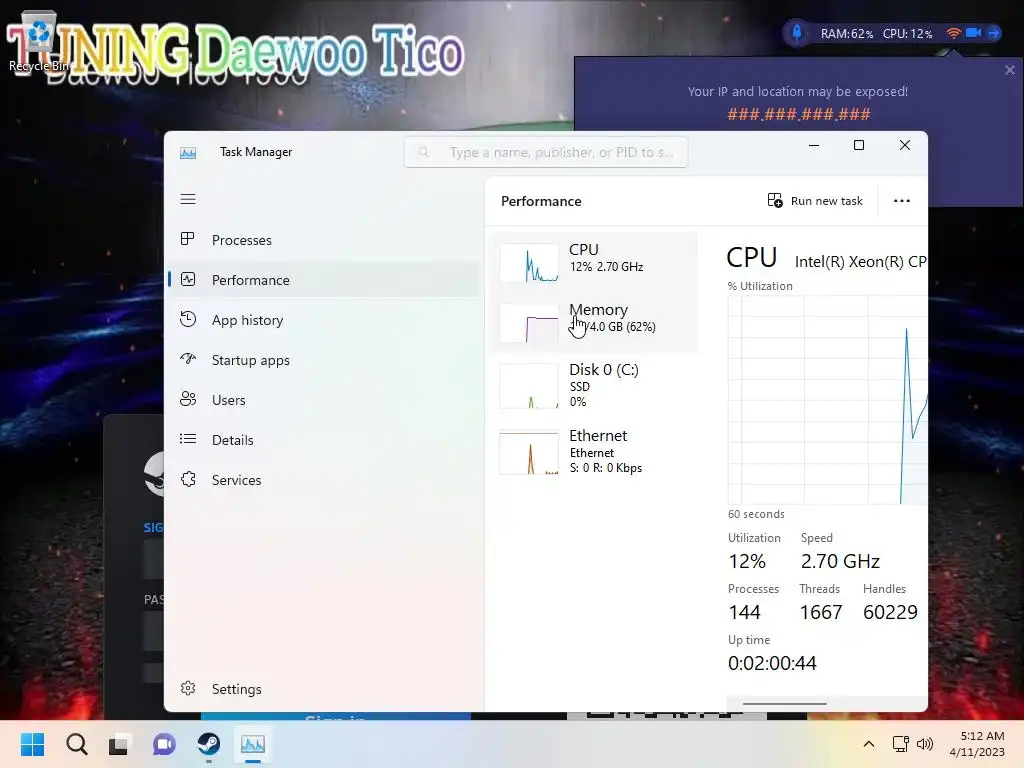Screen dimensions: 1024x768
Task: Maximize the Task Manager window
Action: click(859, 146)
